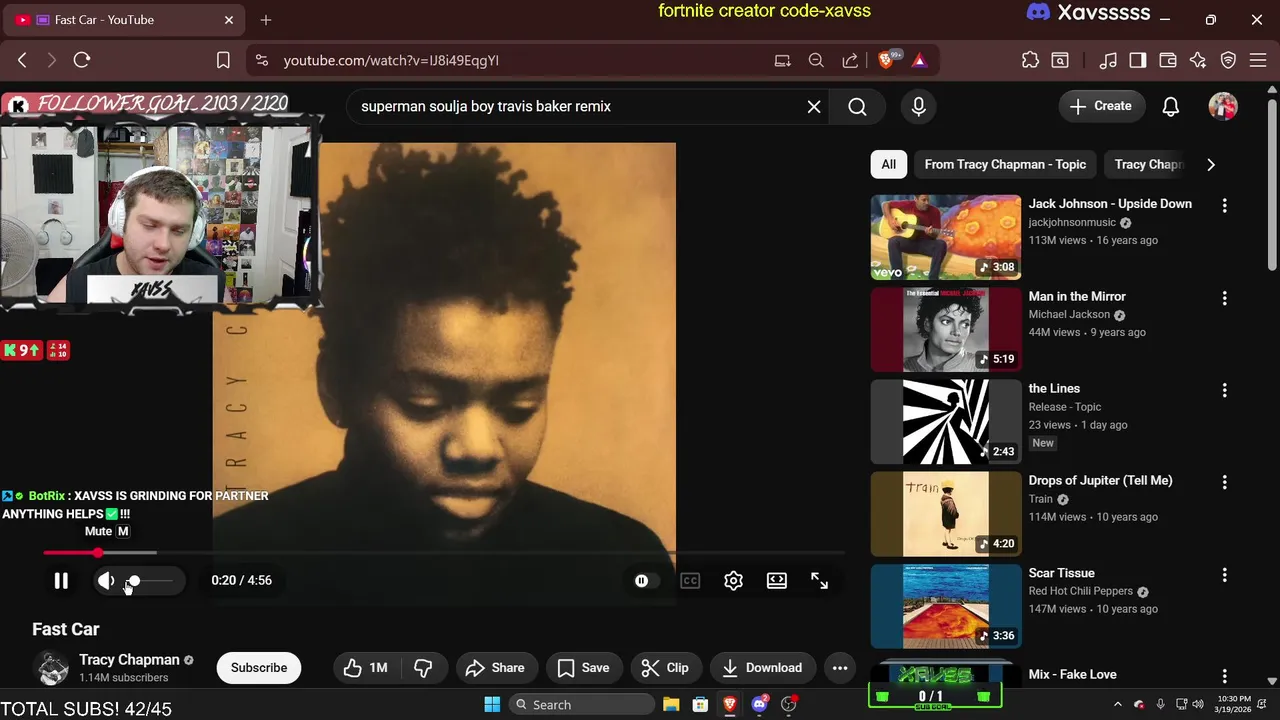This screenshot has width=1280, height=720.
Task: Open the Lines video title
Action: [x=1054, y=388]
